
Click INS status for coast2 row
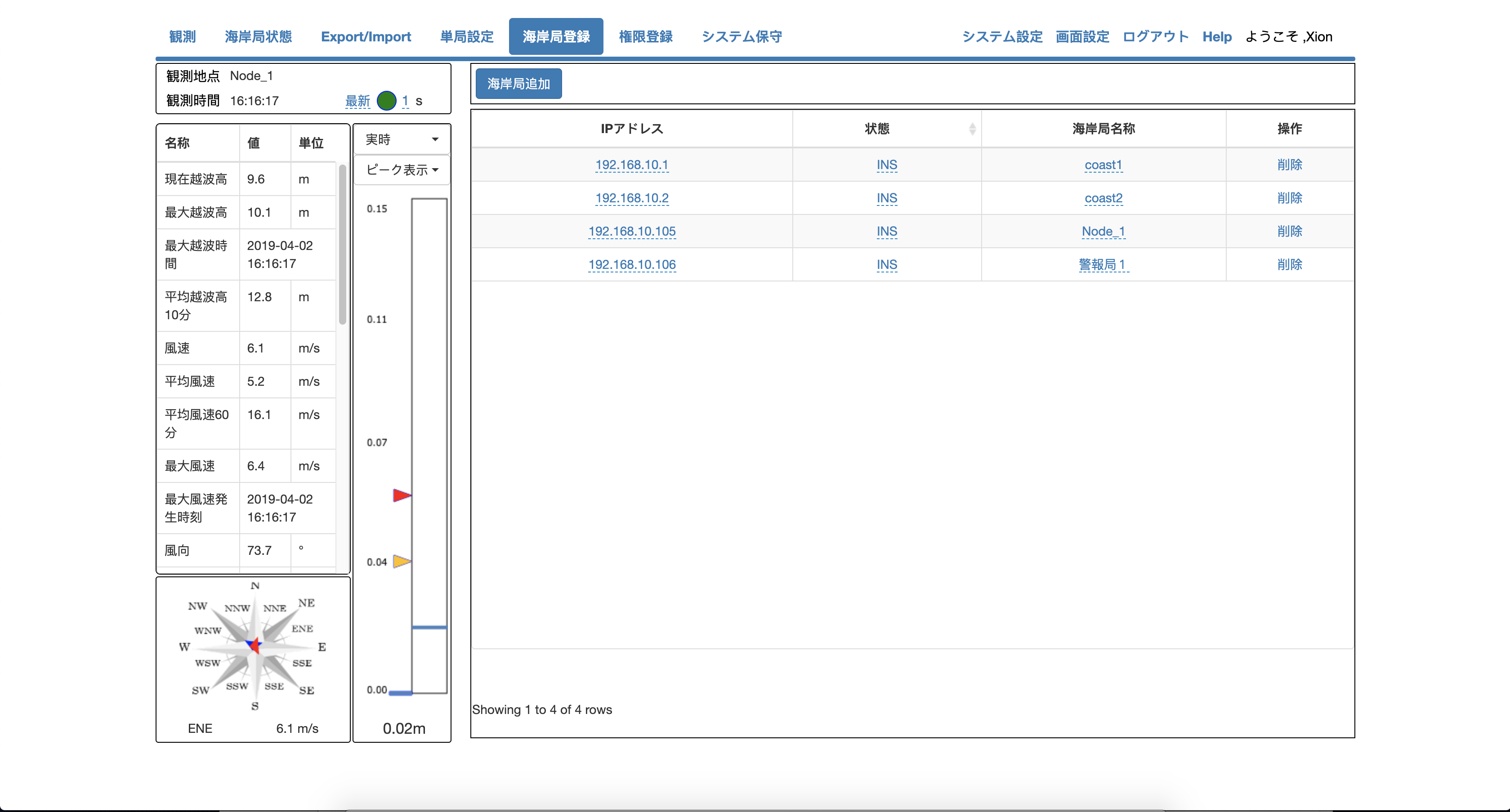point(886,198)
